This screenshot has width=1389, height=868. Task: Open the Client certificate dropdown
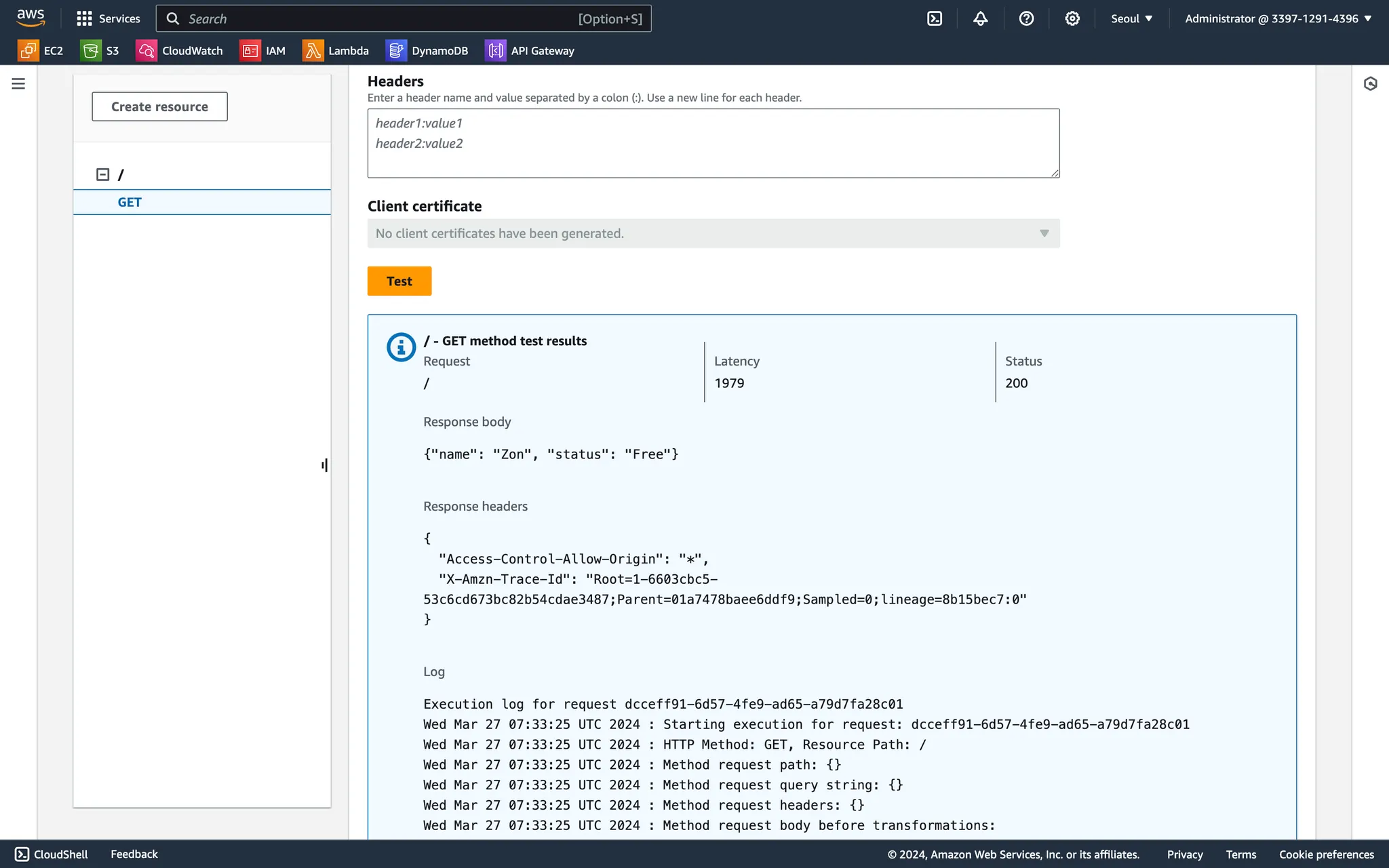coord(713,233)
